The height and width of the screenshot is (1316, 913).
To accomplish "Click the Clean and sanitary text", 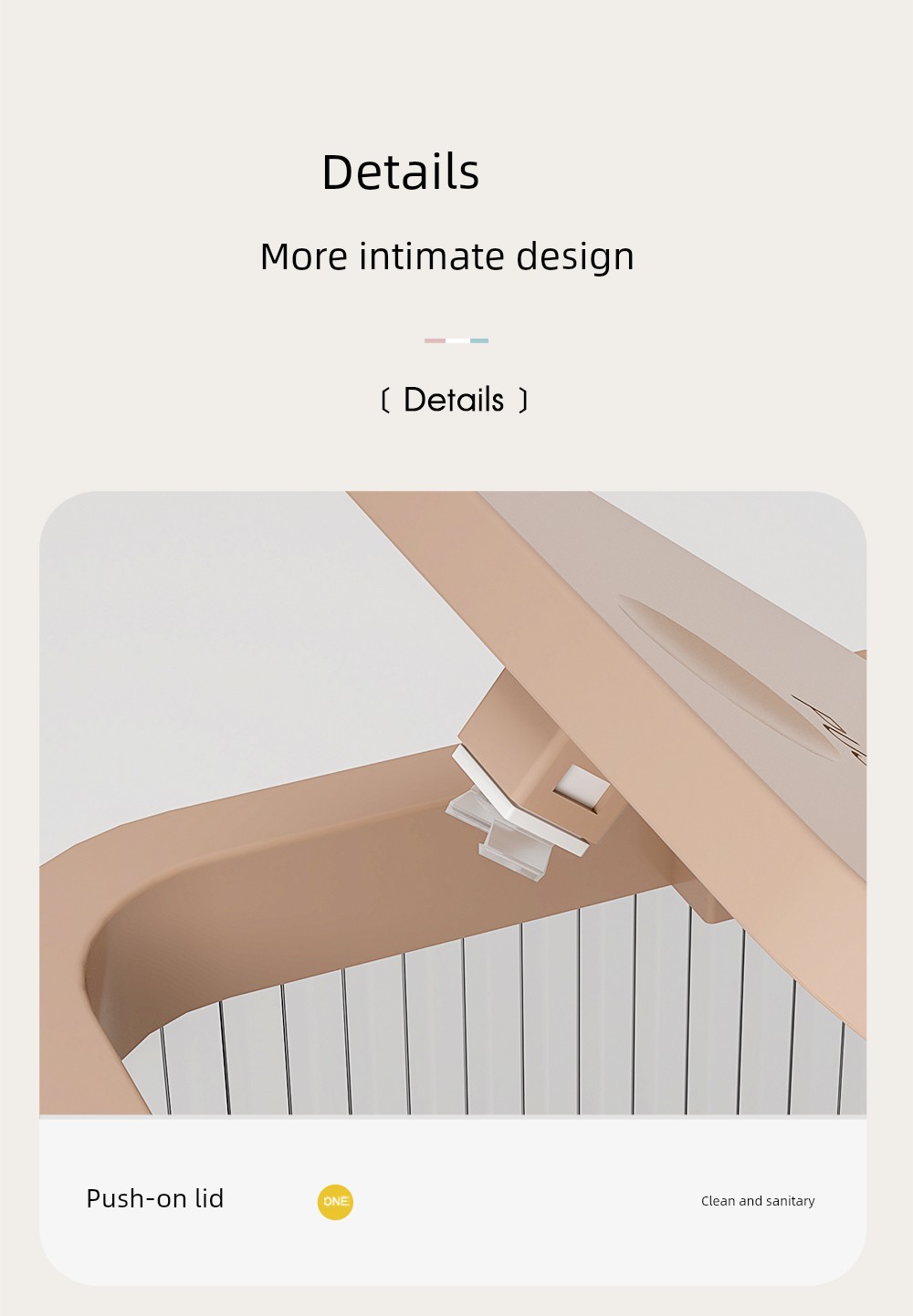I will [x=758, y=1201].
